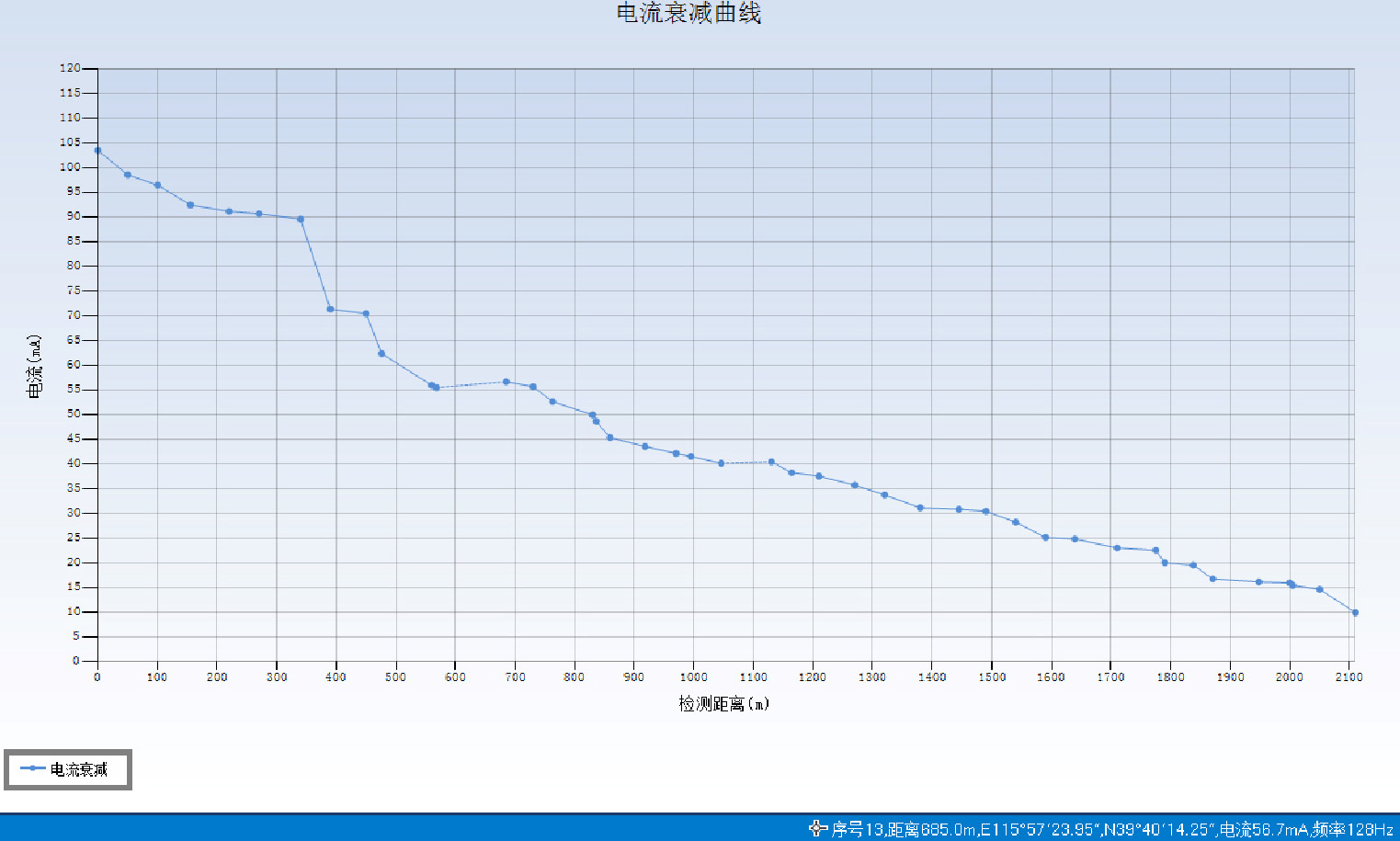Select the data point near 475 m, 62 mA

pos(381,354)
